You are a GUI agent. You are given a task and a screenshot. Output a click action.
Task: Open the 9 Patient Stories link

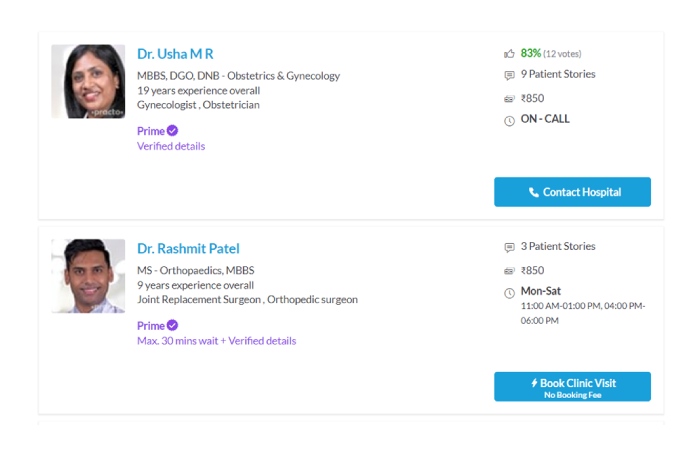point(558,74)
